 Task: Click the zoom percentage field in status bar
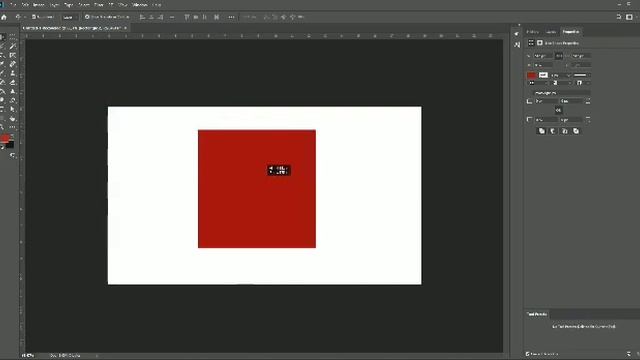pos(28,356)
